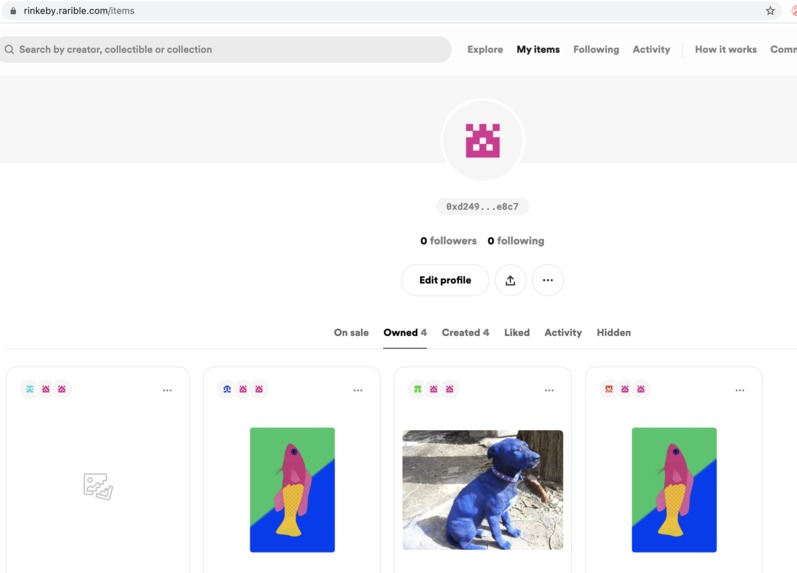
Task: Switch to the Liked tab
Action: 516,333
